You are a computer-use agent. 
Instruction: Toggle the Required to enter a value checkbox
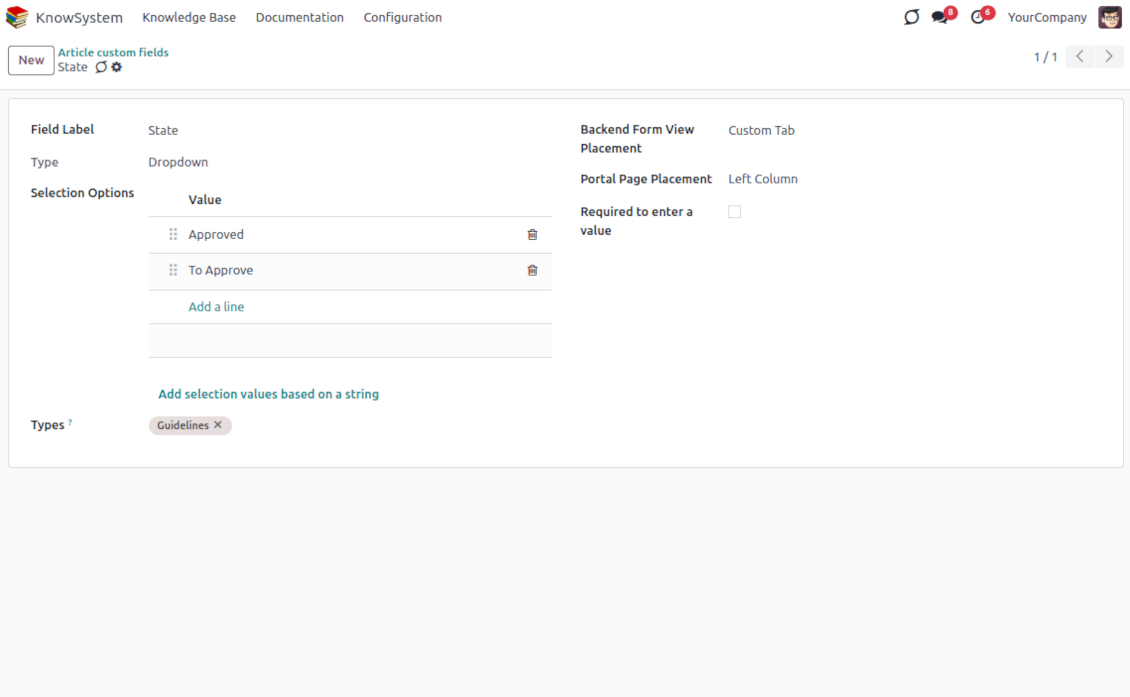click(734, 212)
